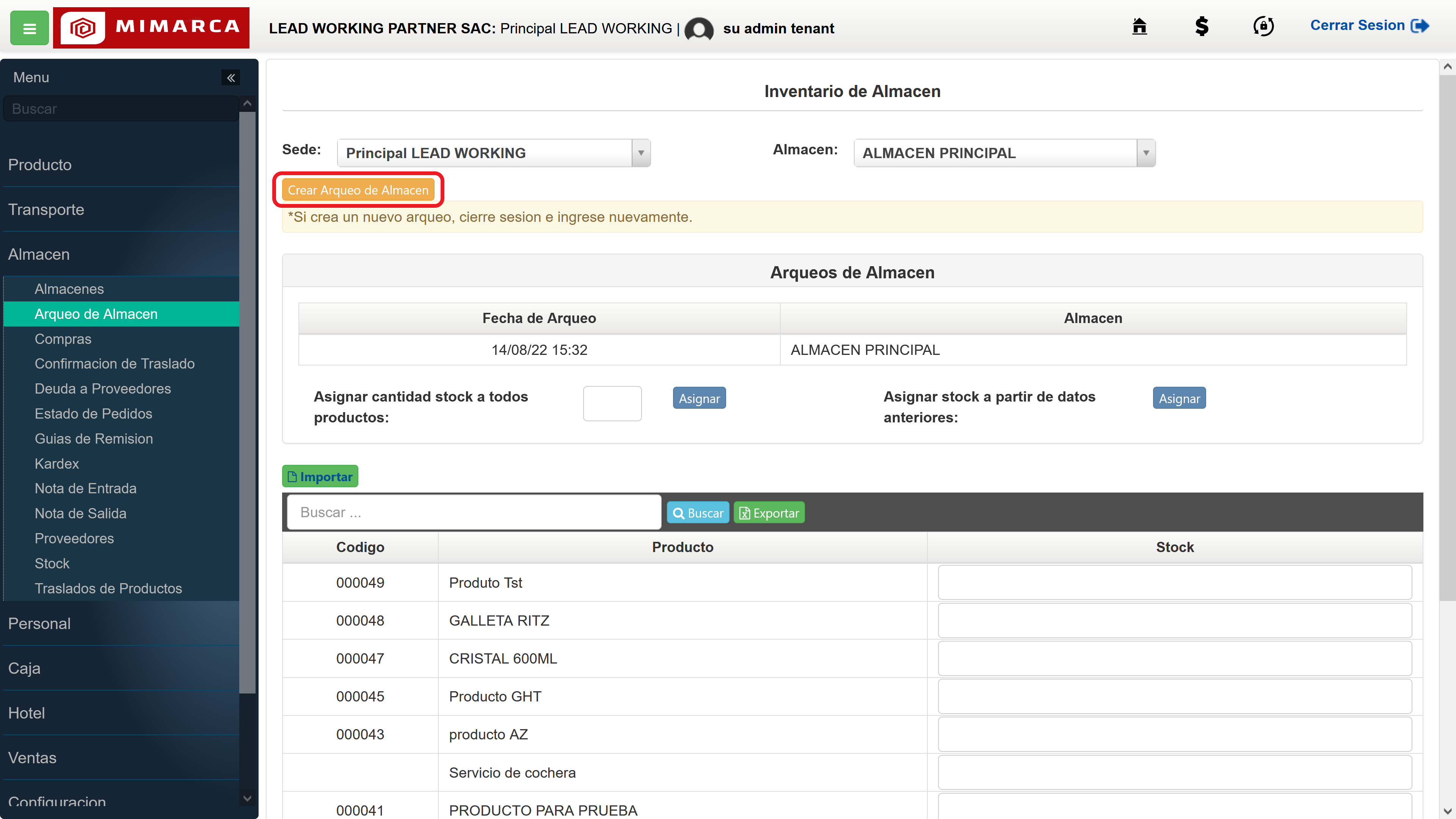Click the Stock column header

click(1175, 547)
